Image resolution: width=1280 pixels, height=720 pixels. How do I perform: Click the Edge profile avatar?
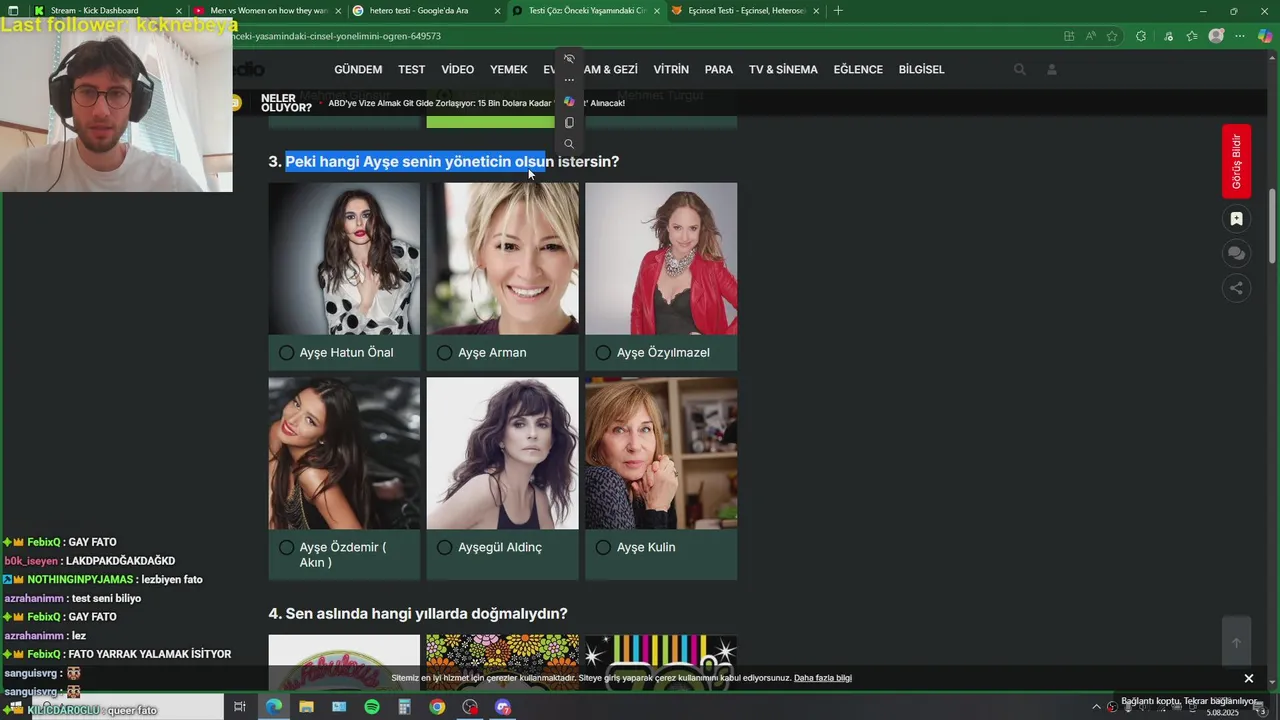click(1216, 36)
